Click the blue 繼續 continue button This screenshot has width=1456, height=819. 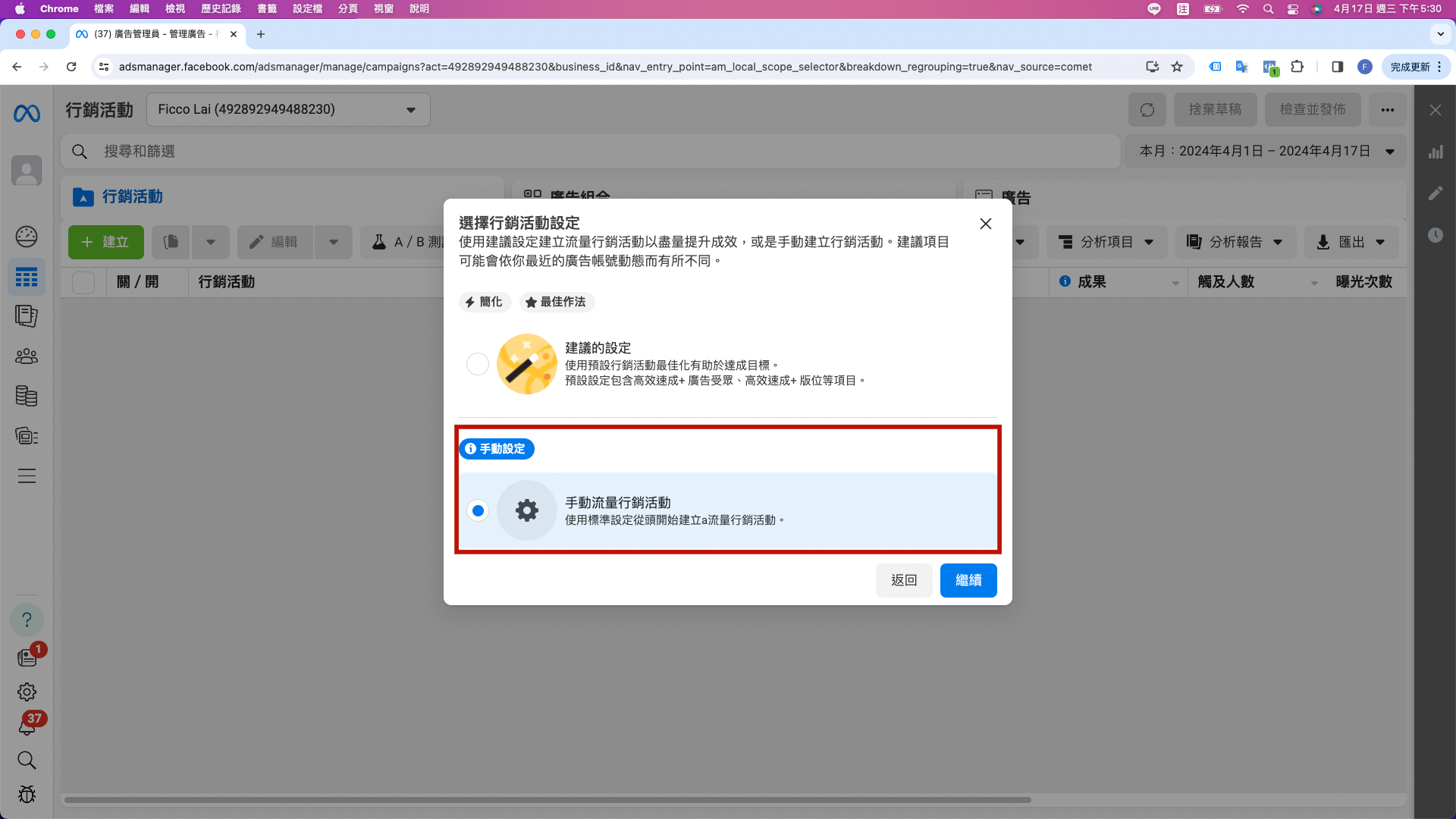[x=968, y=580]
